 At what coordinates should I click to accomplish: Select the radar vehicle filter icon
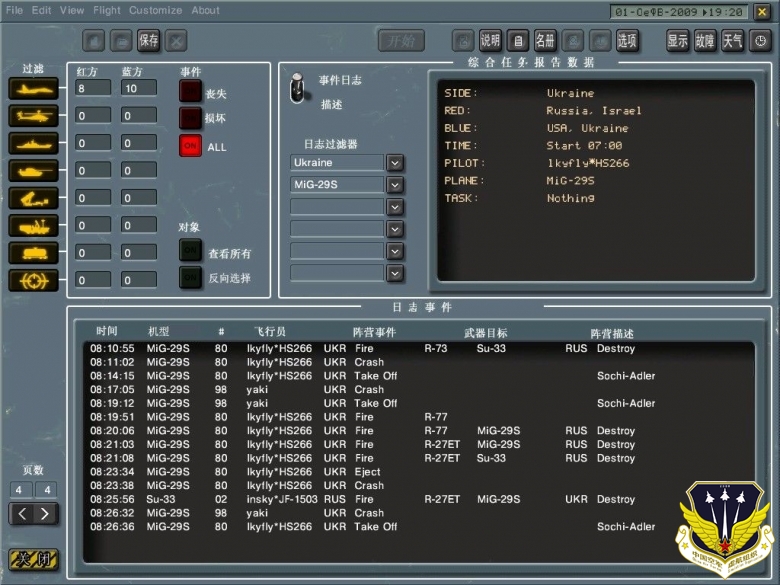(x=33, y=226)
